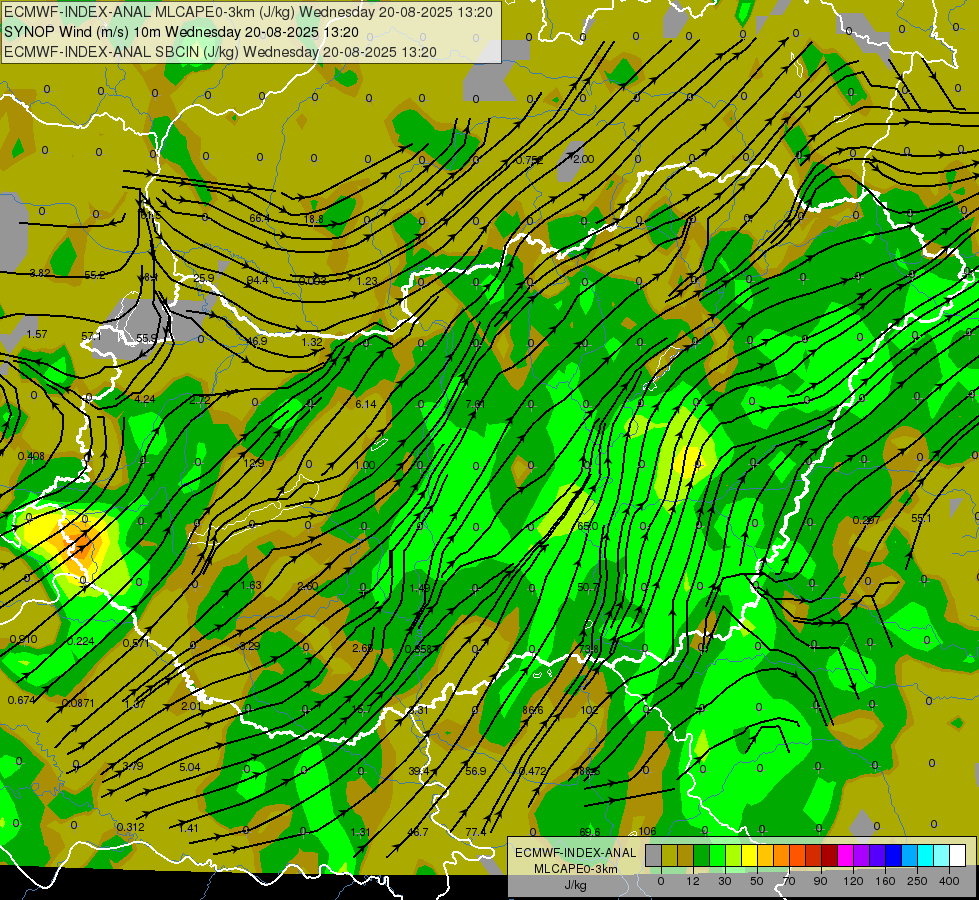The height and width of the screenshot is (900, 979).
Task: Click the map value '2.72'
Action: coord(200,400)
